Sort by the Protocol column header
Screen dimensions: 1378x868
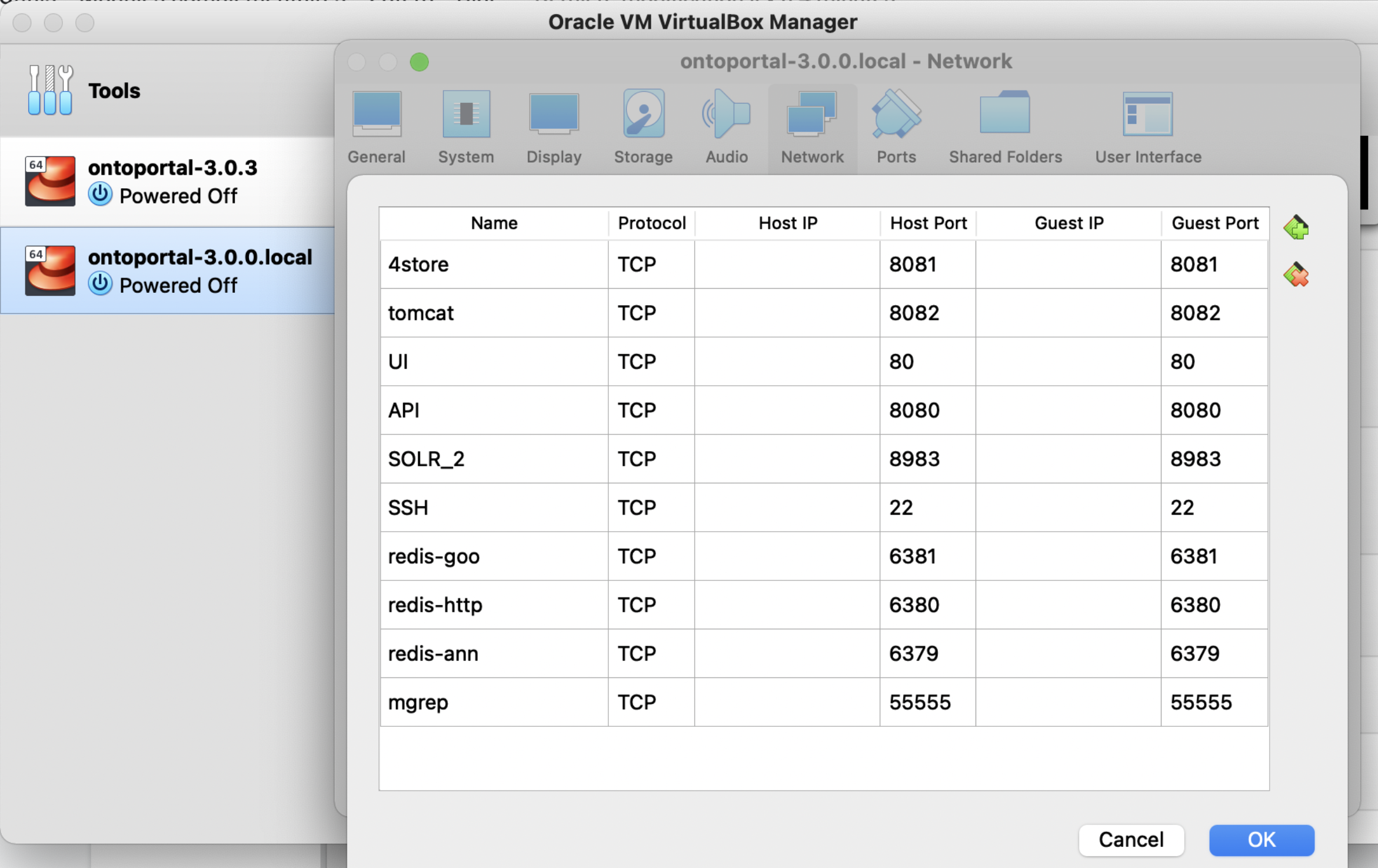click(651, 223)
